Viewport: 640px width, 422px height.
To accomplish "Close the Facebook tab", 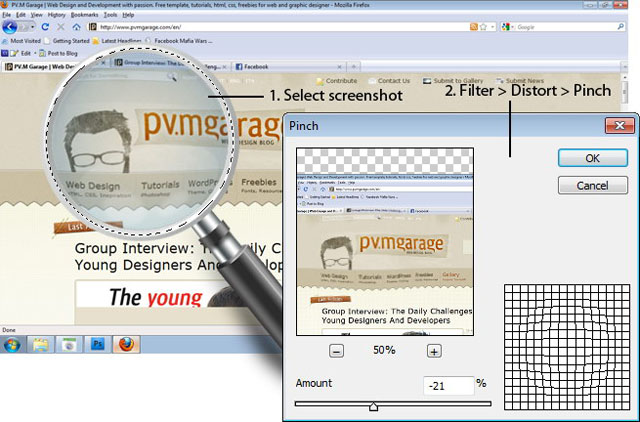I will tap(339, 67).
